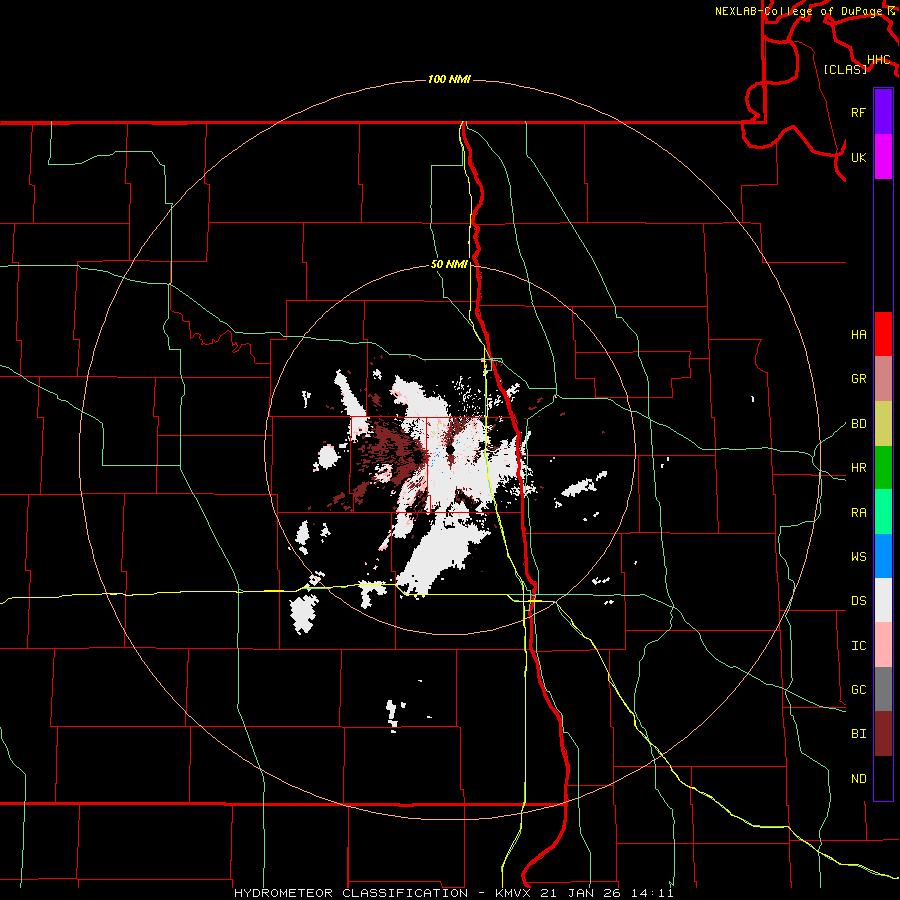Click the 50 NMI range ring label
Viewport: 900px width, 900px height.
(449, 264)
